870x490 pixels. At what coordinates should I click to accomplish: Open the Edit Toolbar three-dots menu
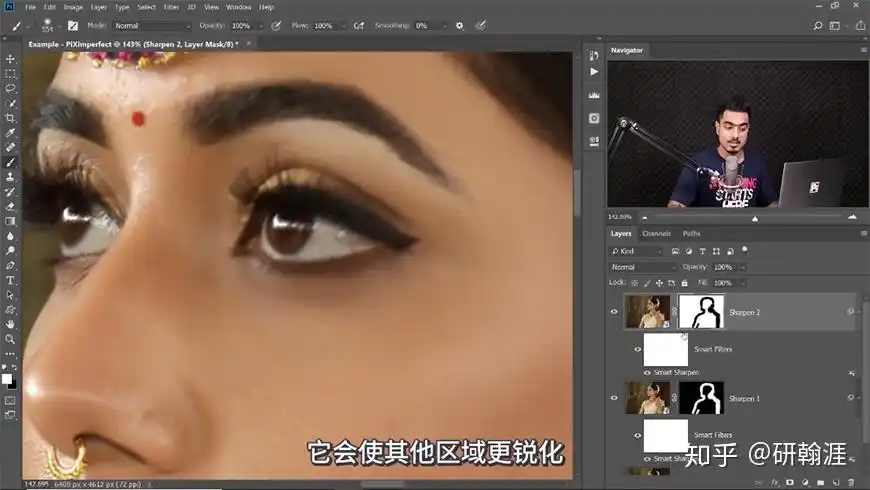(x=10, y=353)
